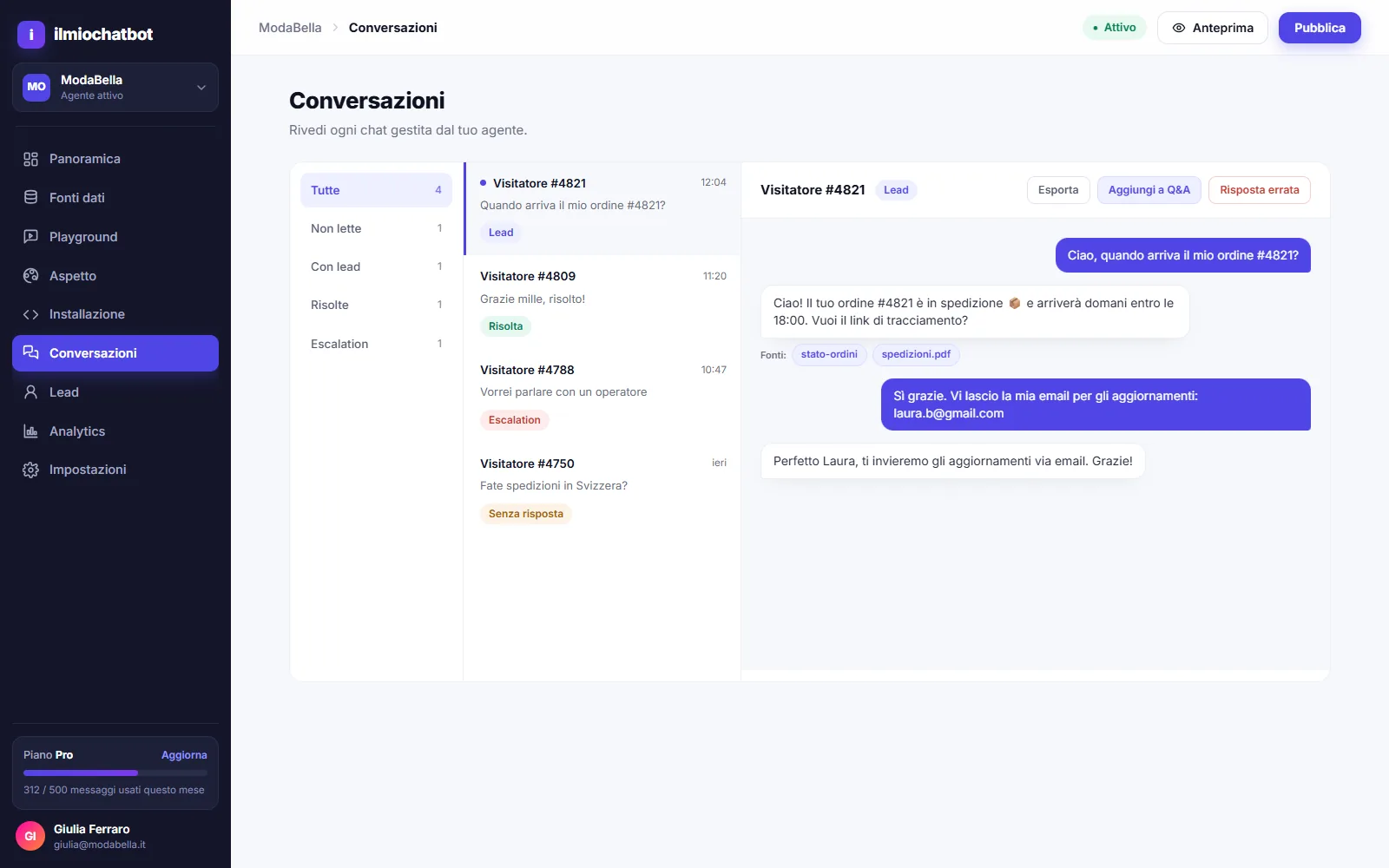The height and width of the screenshot is (868, 1389).
Task: Open Impostazioni gear icon
Action: click(31, 470)
